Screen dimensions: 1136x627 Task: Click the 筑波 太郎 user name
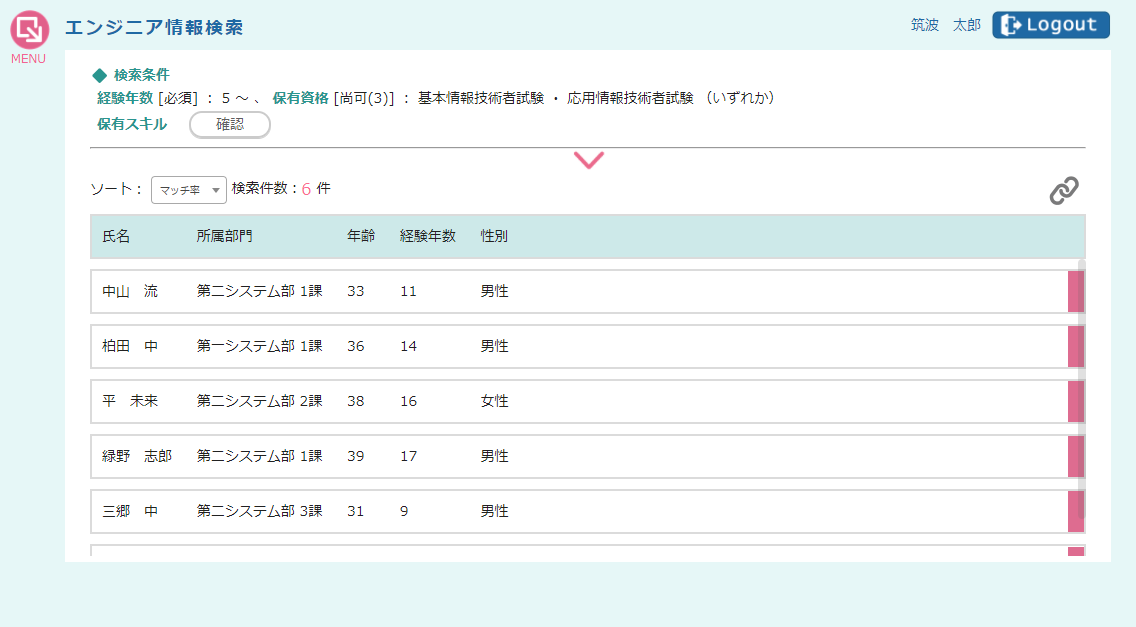(945, 25)
